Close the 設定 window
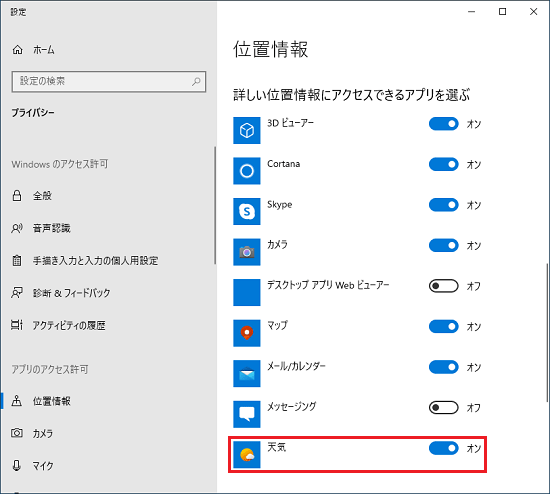 [x=533, y=12]
